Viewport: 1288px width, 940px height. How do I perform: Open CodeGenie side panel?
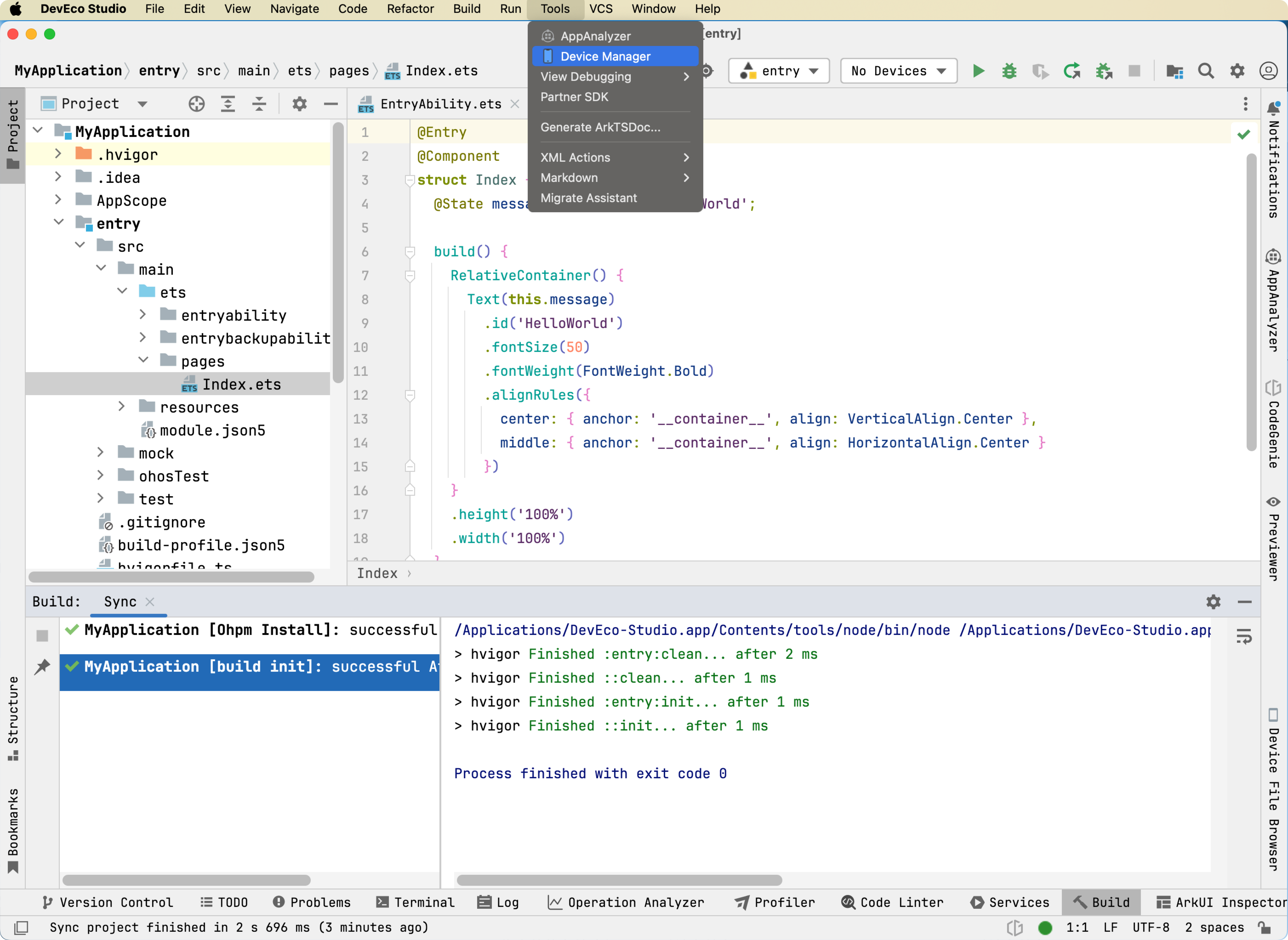coord(1274,424)
